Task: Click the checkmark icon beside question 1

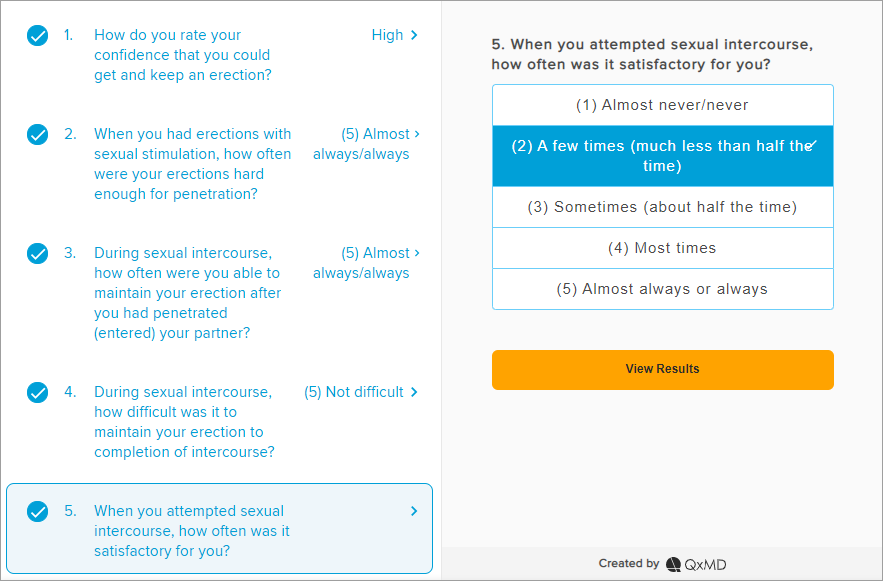Action: pyautogui.click(x=37, y=36)
